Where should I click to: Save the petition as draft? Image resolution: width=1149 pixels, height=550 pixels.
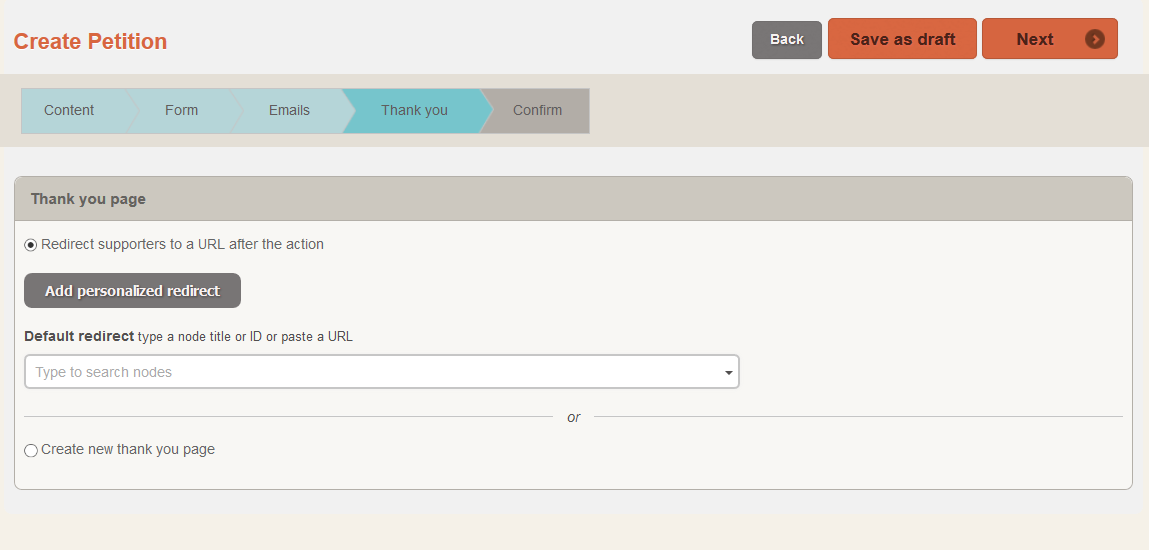click(x=902, y=39)
